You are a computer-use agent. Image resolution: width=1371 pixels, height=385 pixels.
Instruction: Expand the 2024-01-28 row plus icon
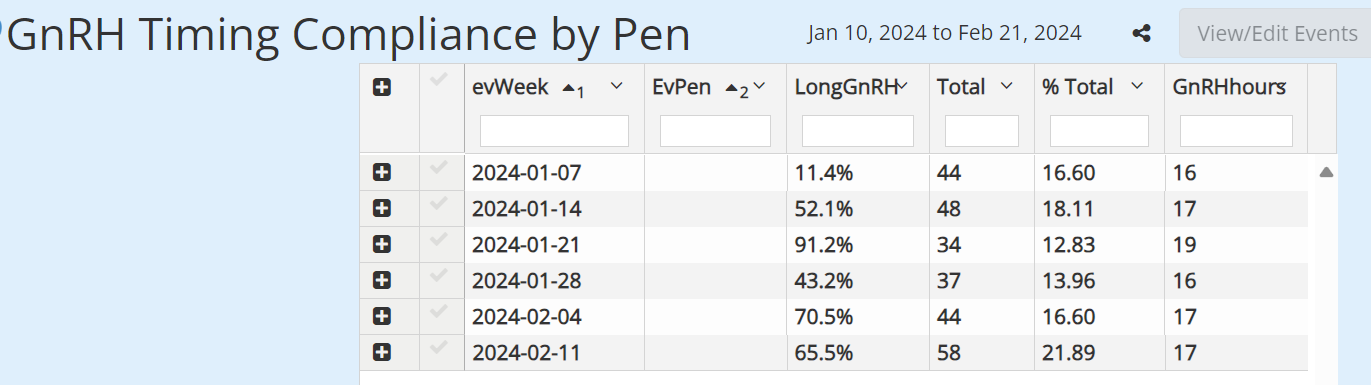381,281
